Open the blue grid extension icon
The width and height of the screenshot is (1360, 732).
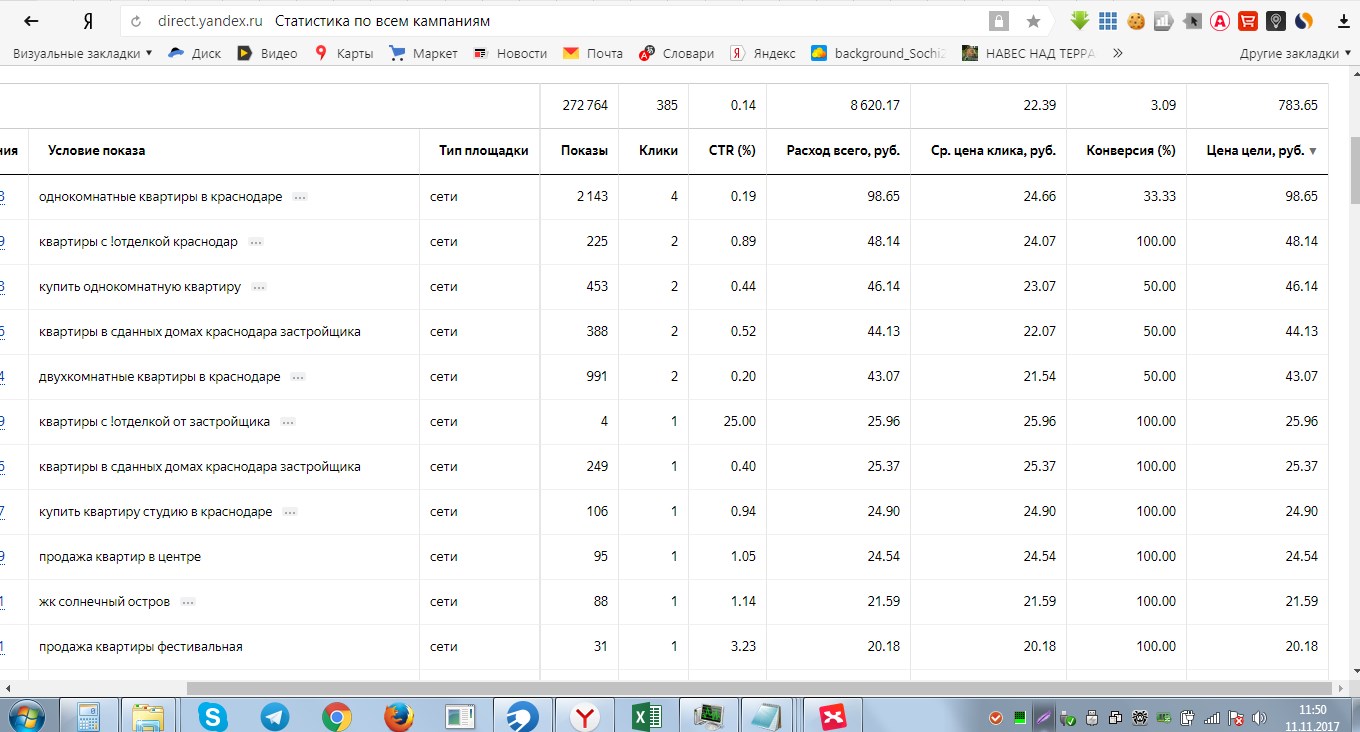pos(1107,20)
